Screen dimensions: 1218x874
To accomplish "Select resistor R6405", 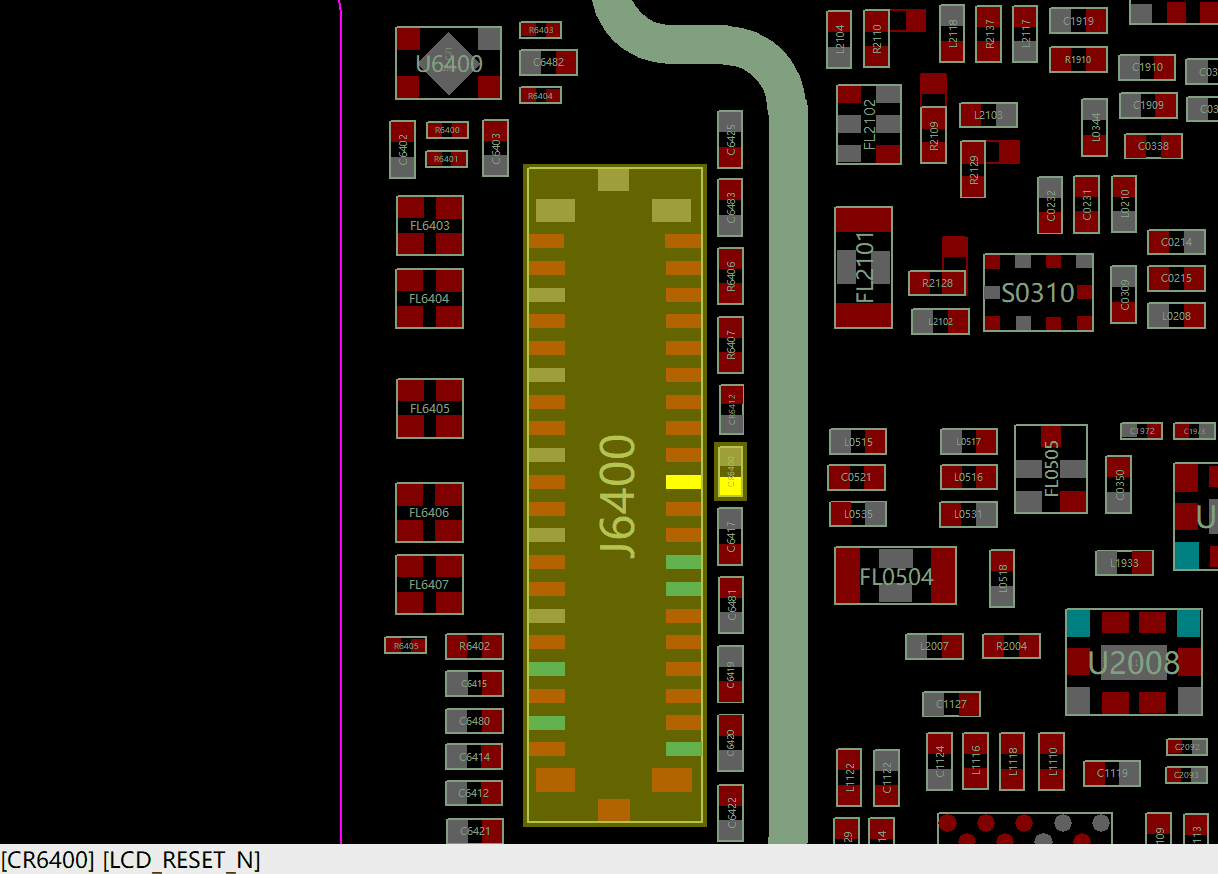I will [x=406, y=646].
